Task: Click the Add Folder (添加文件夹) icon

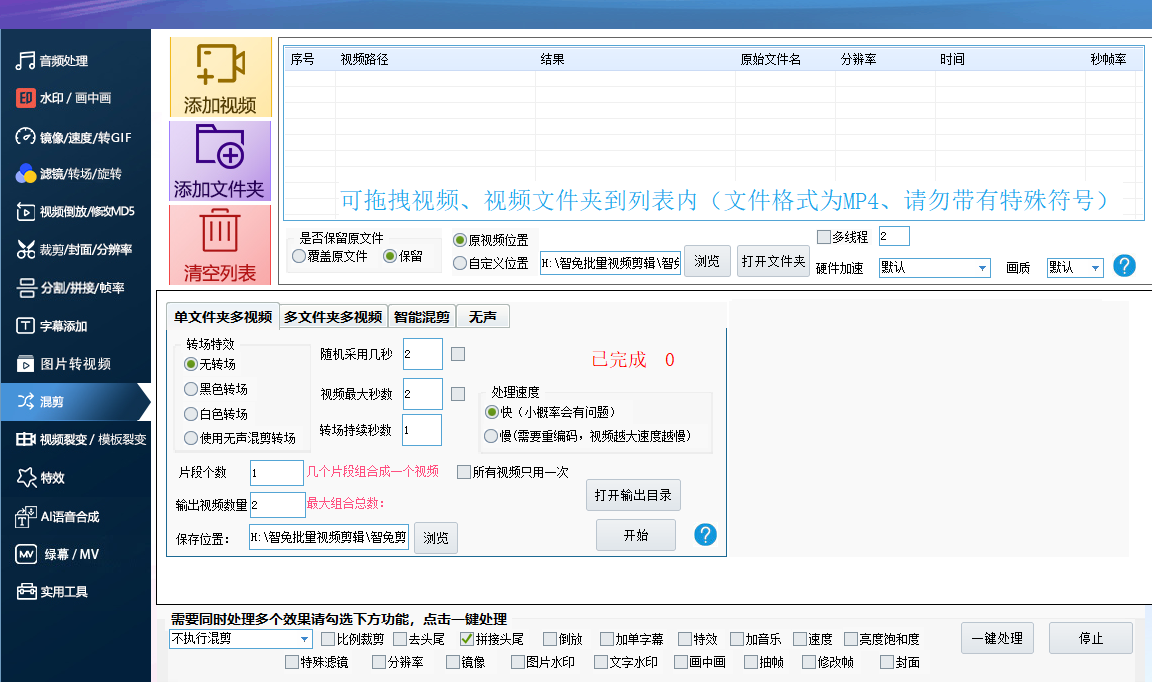Action: tap(220, 149)
